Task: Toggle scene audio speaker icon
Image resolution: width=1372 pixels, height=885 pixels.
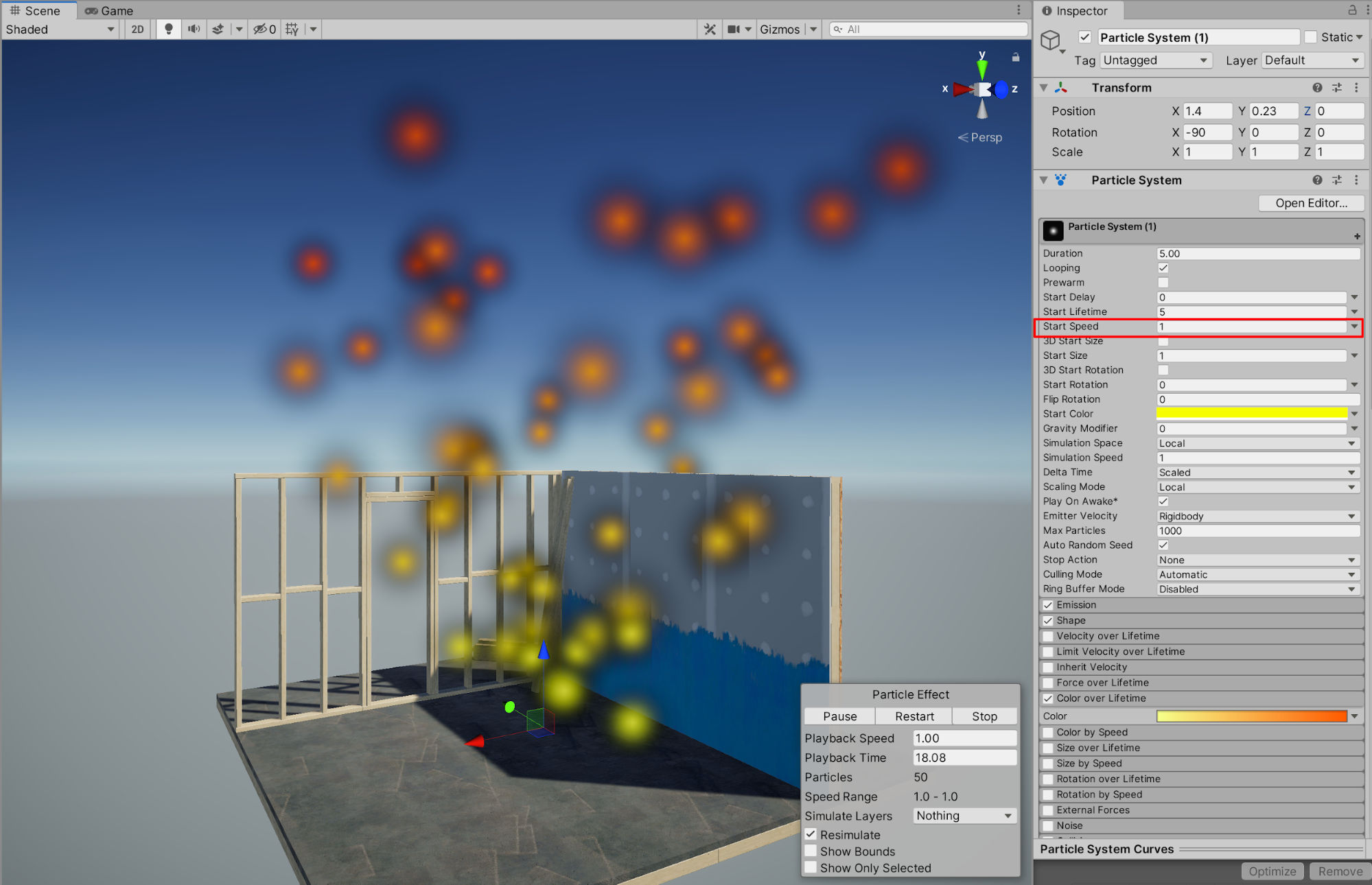Action: [x=194, y=29]
